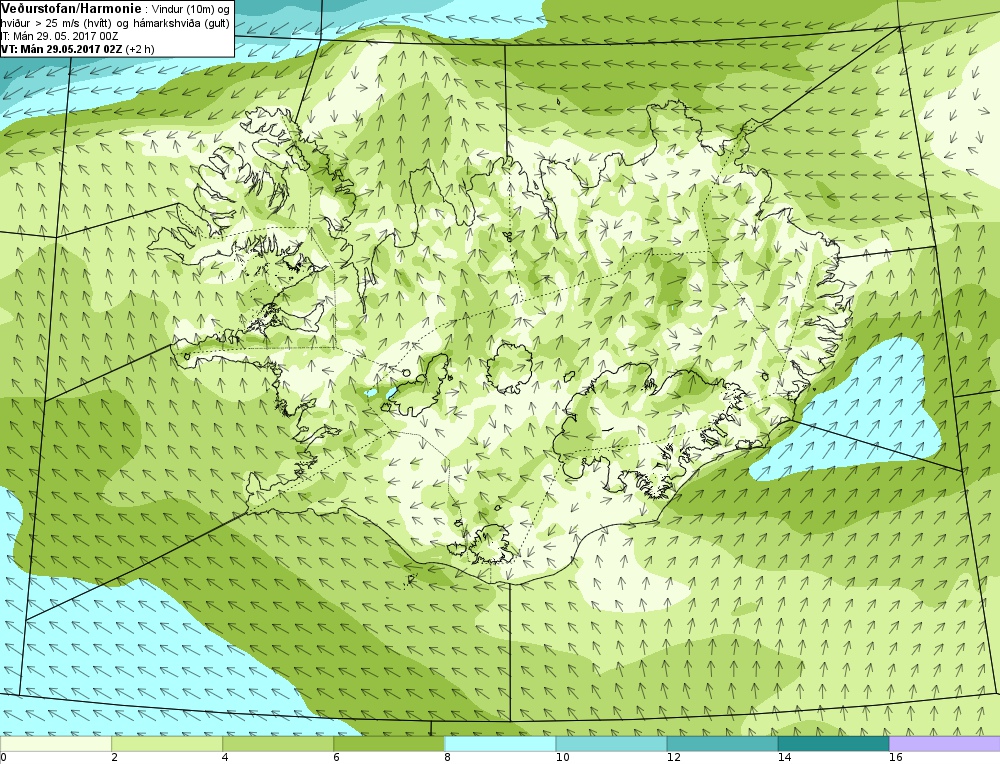Click the legend scale label '16'
This screenshot has height=764, width=1000.
[895, 758]
